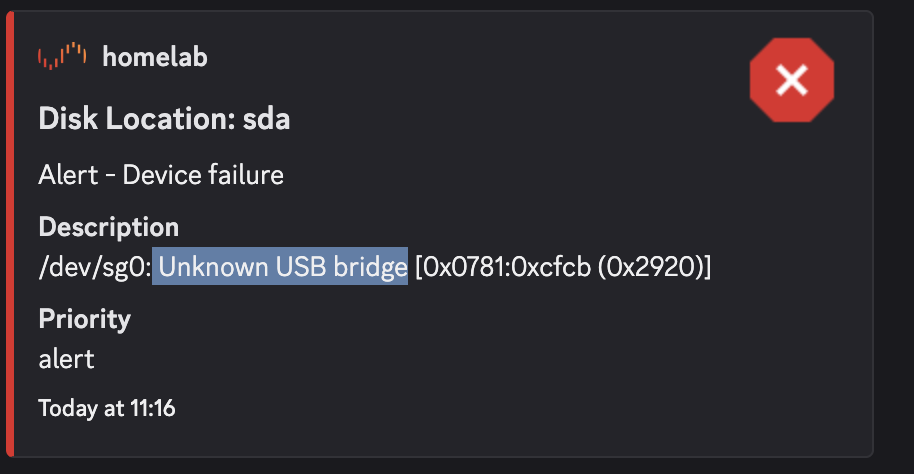
Task: Select the homelab author name
Action: click(x=154, y=57)
